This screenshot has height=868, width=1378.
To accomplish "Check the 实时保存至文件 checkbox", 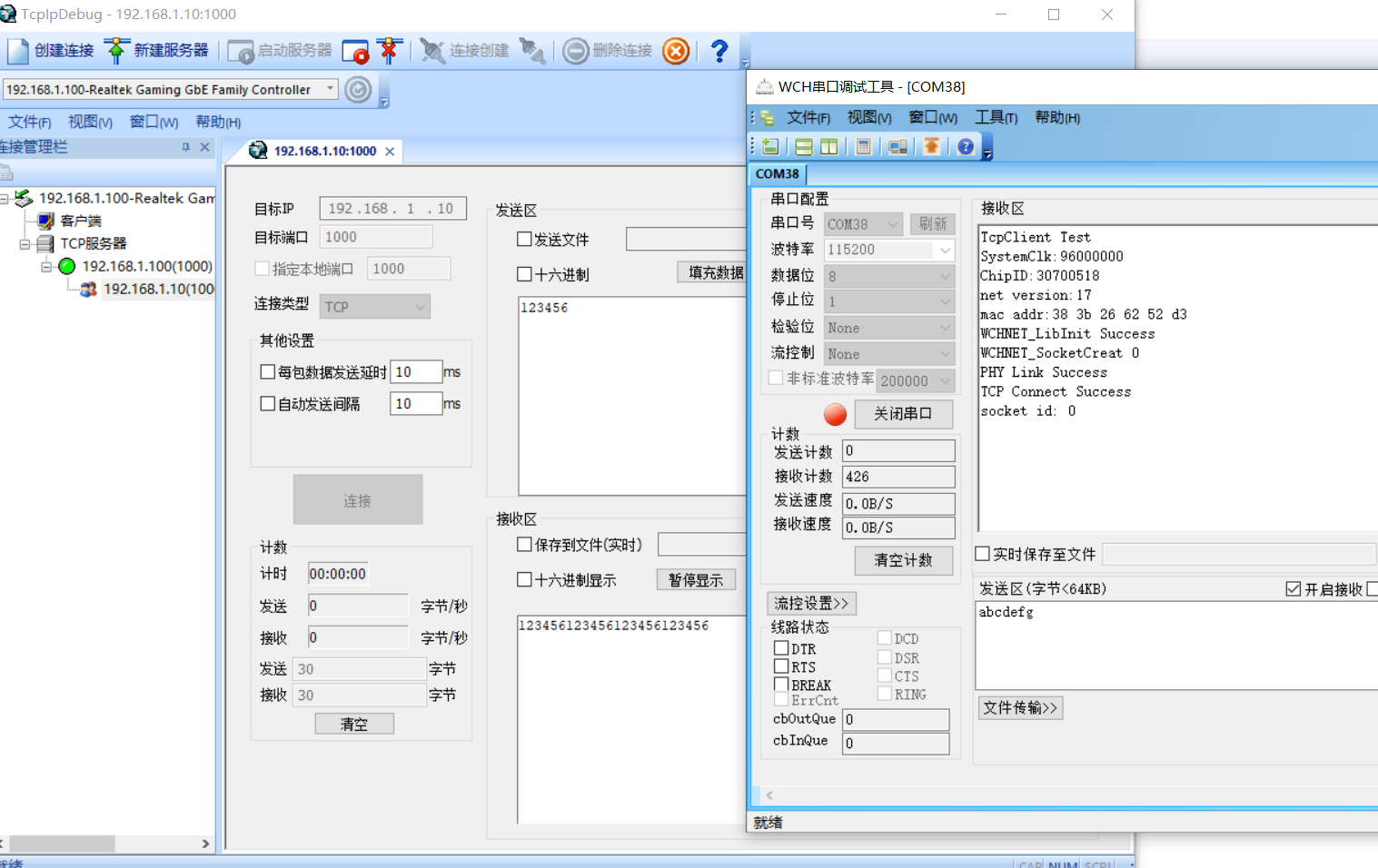I will click(983, 554).
